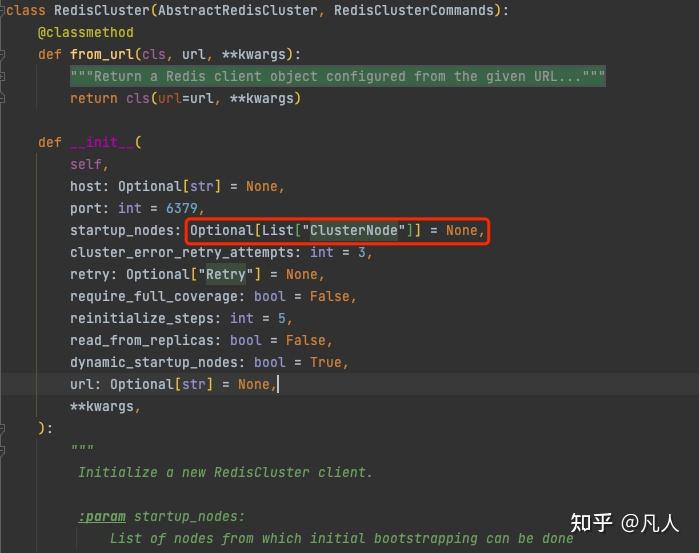Click the True default value
This screenshot has height=553, width=699.
325,362
